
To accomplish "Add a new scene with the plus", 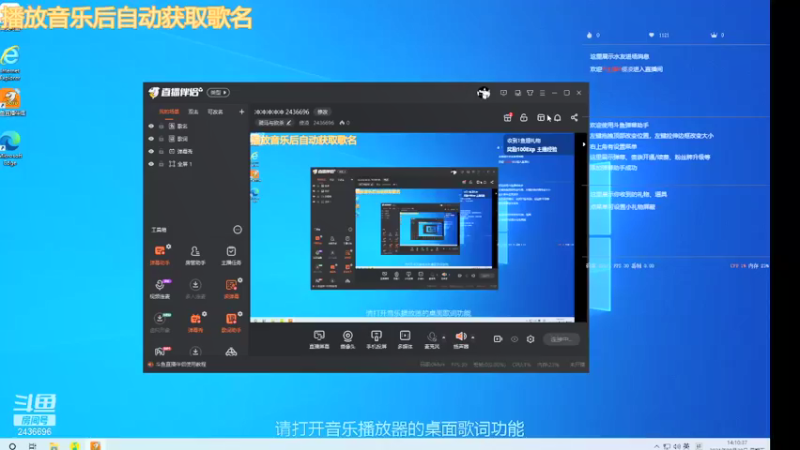I will 241,112.
